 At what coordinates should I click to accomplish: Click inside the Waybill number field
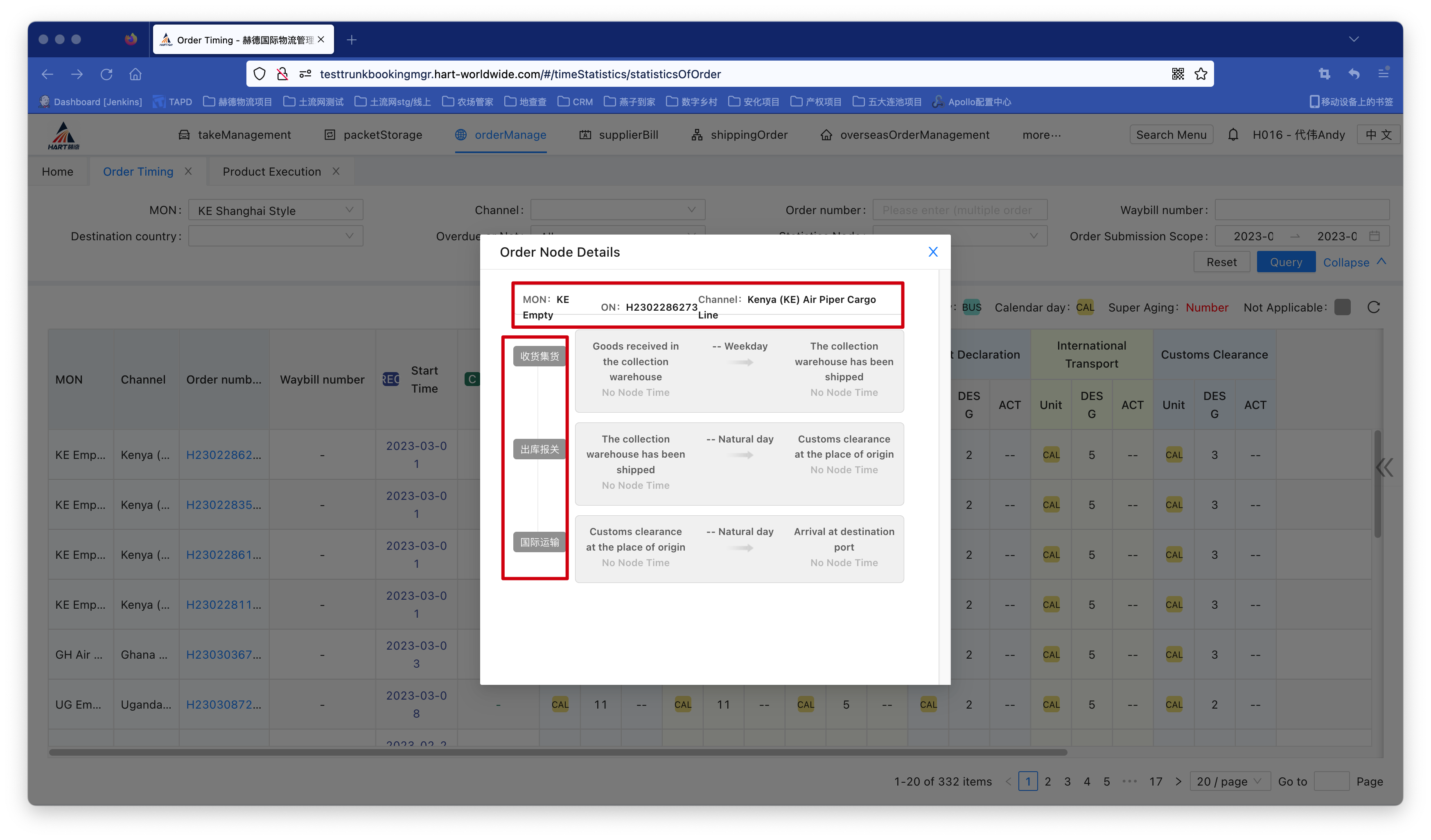pos(1302,210)
